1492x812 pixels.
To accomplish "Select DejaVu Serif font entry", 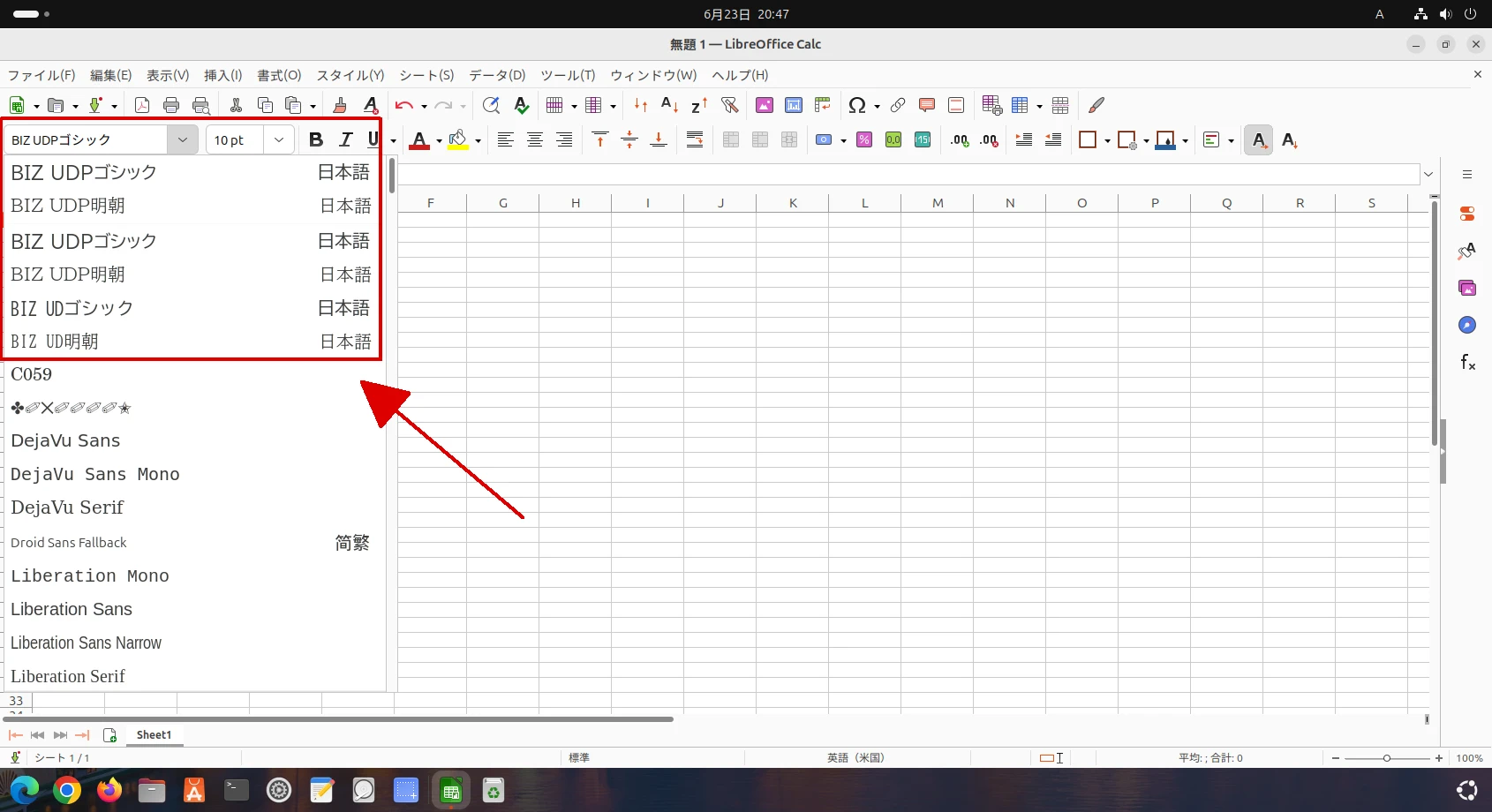I will [x=67, y=507].
